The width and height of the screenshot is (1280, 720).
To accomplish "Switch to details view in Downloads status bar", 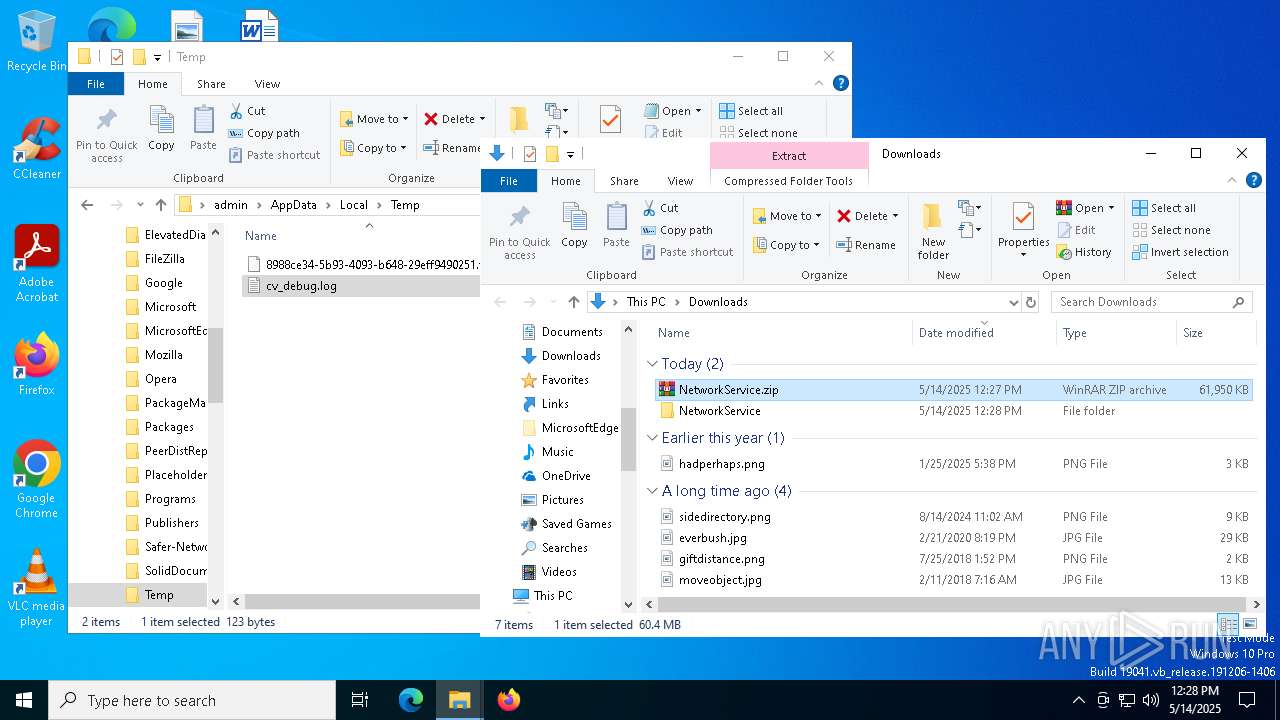I will [x=1228, y=625].
